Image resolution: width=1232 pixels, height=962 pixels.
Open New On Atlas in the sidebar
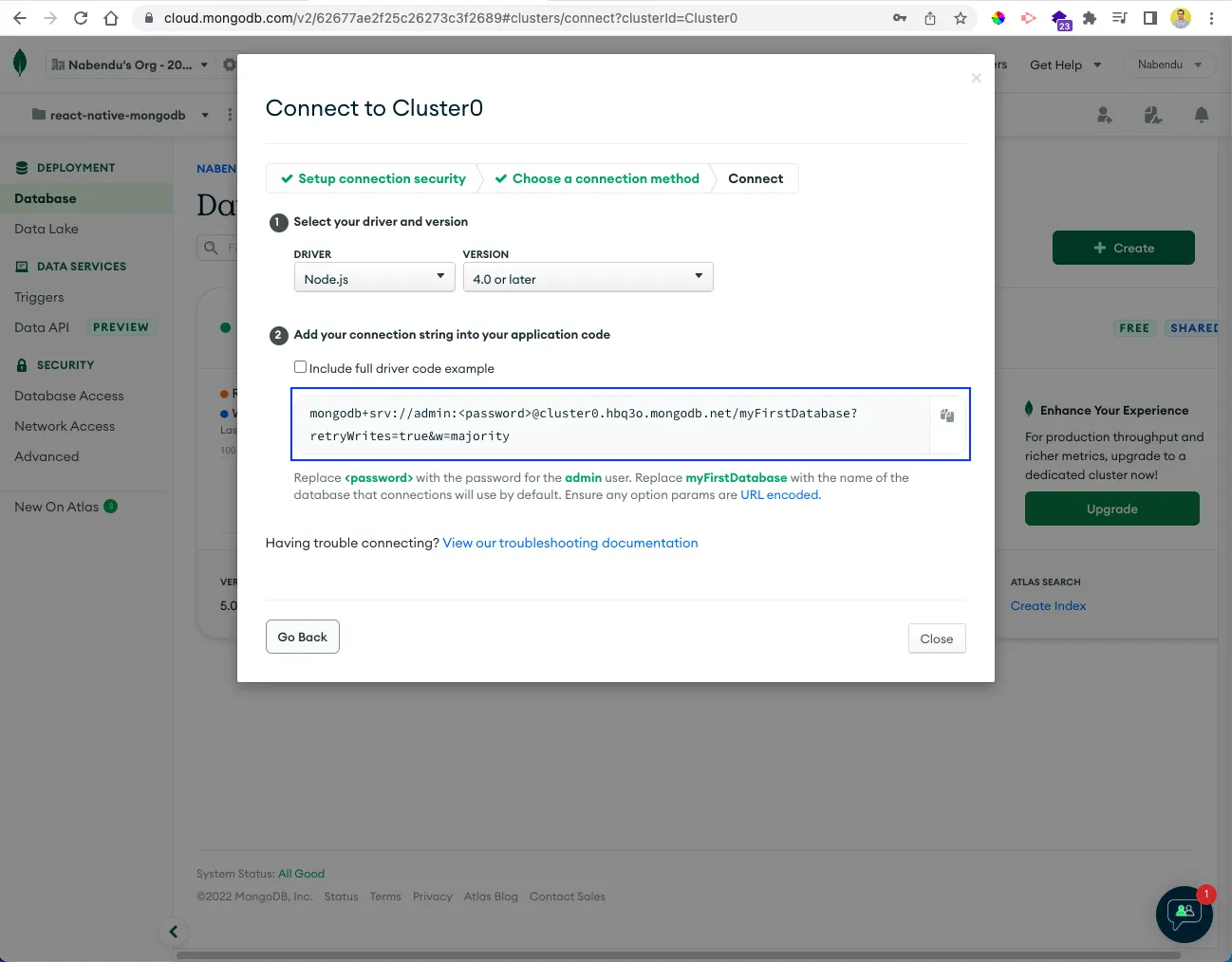[57, 507]
